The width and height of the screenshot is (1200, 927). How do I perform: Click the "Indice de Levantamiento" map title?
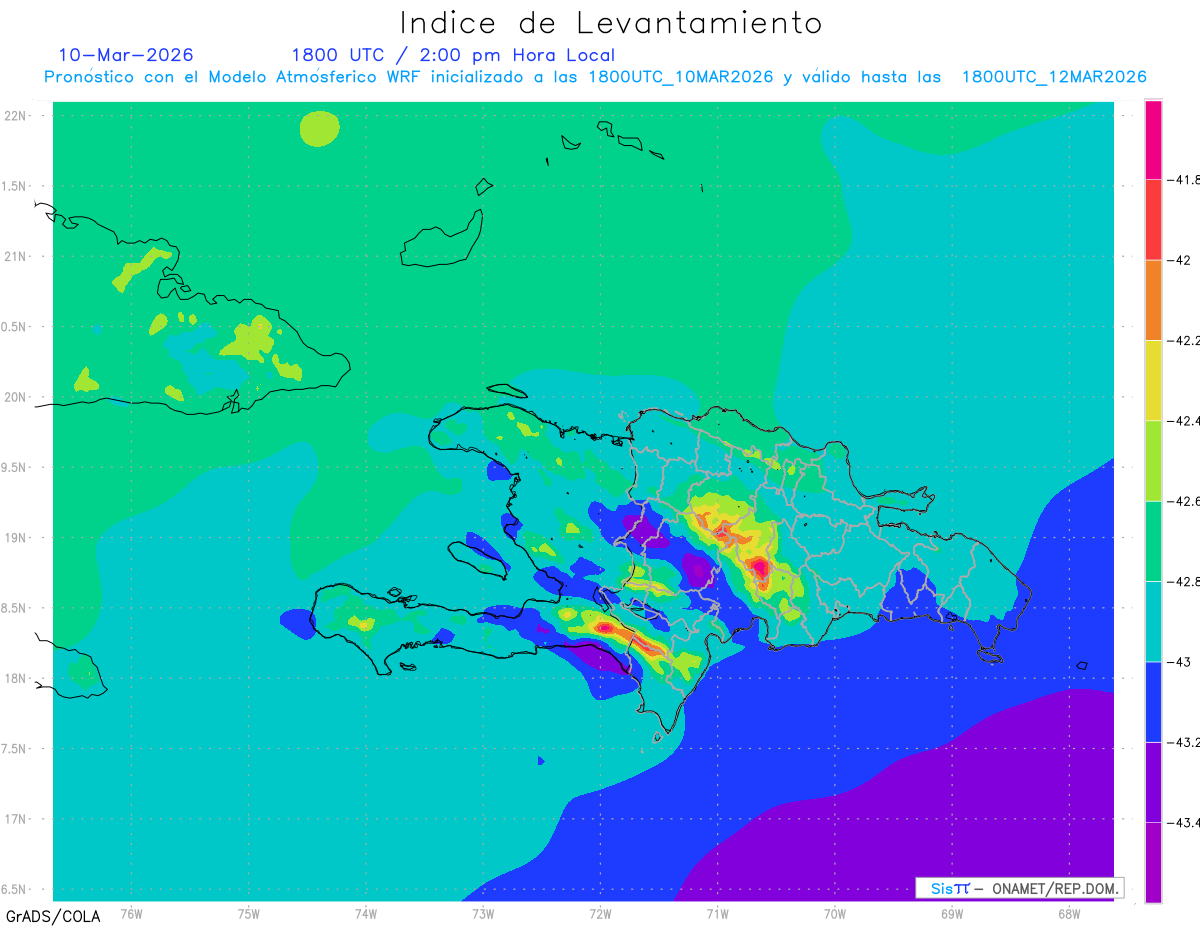click(610, 22)
